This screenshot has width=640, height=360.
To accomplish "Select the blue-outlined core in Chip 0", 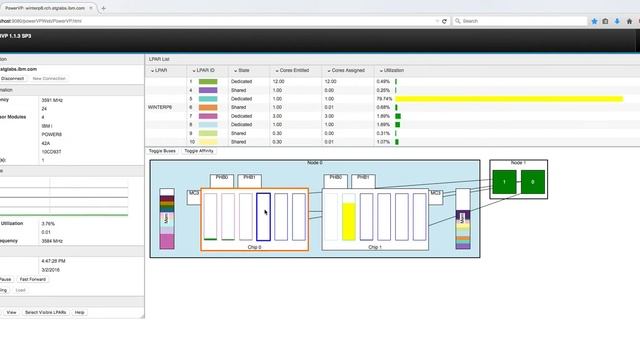I will (263, 217).
